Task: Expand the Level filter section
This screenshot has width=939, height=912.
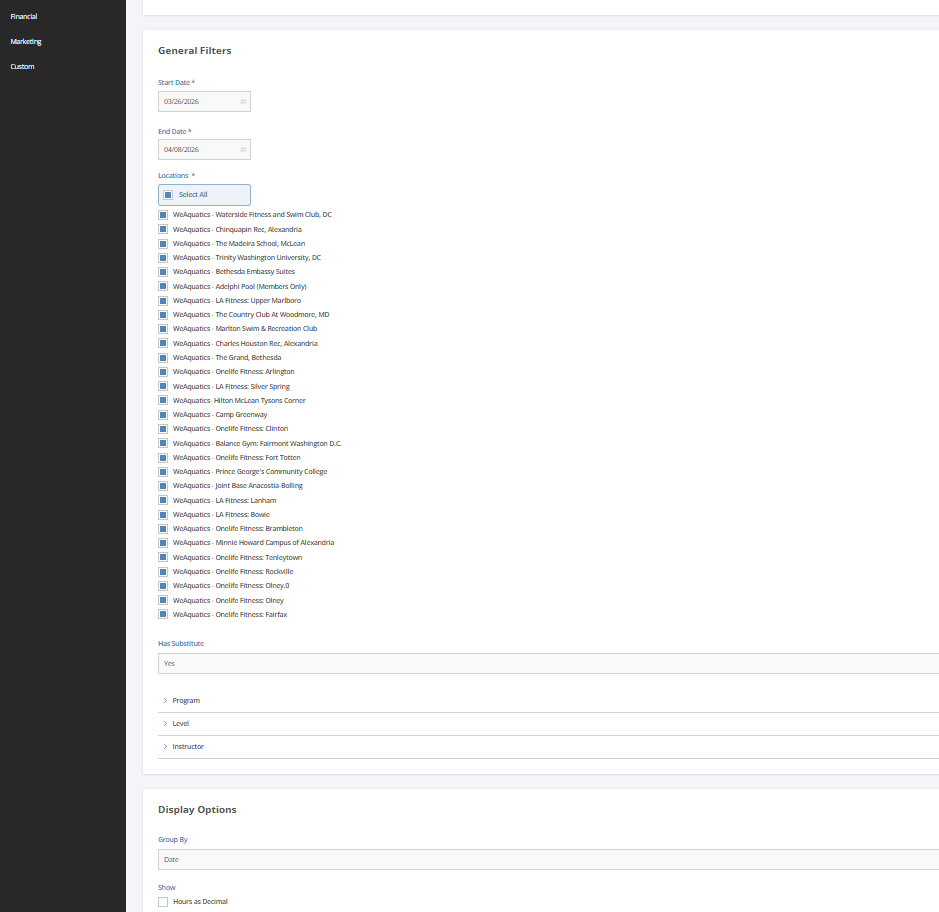Action: [x=180, y=724]
